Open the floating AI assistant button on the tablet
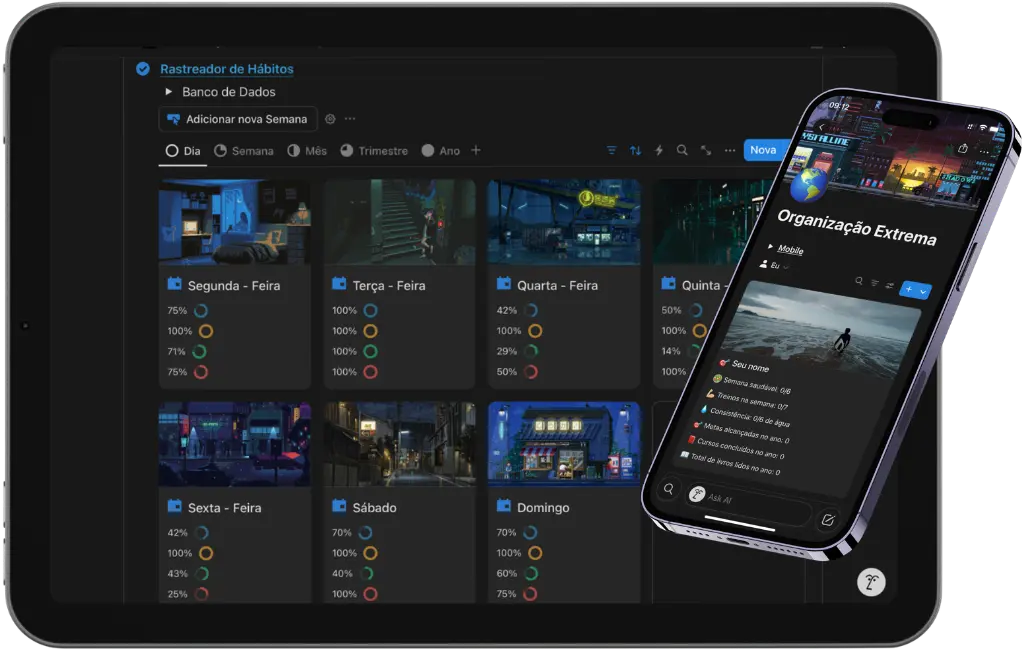 [x=871, y=582]
